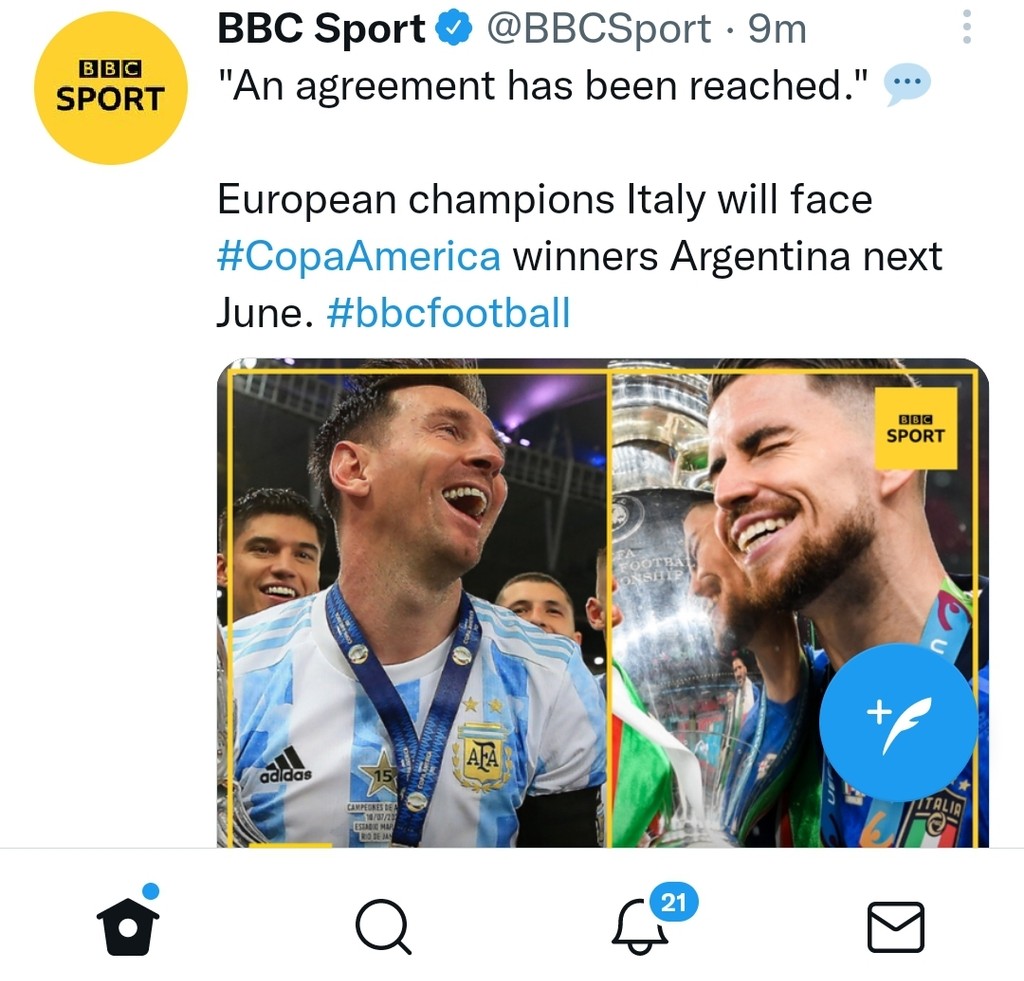Tap the "European champions Italy" tweet text
The height and width of the screenshot is (981, 1024).
pos(544,200)
